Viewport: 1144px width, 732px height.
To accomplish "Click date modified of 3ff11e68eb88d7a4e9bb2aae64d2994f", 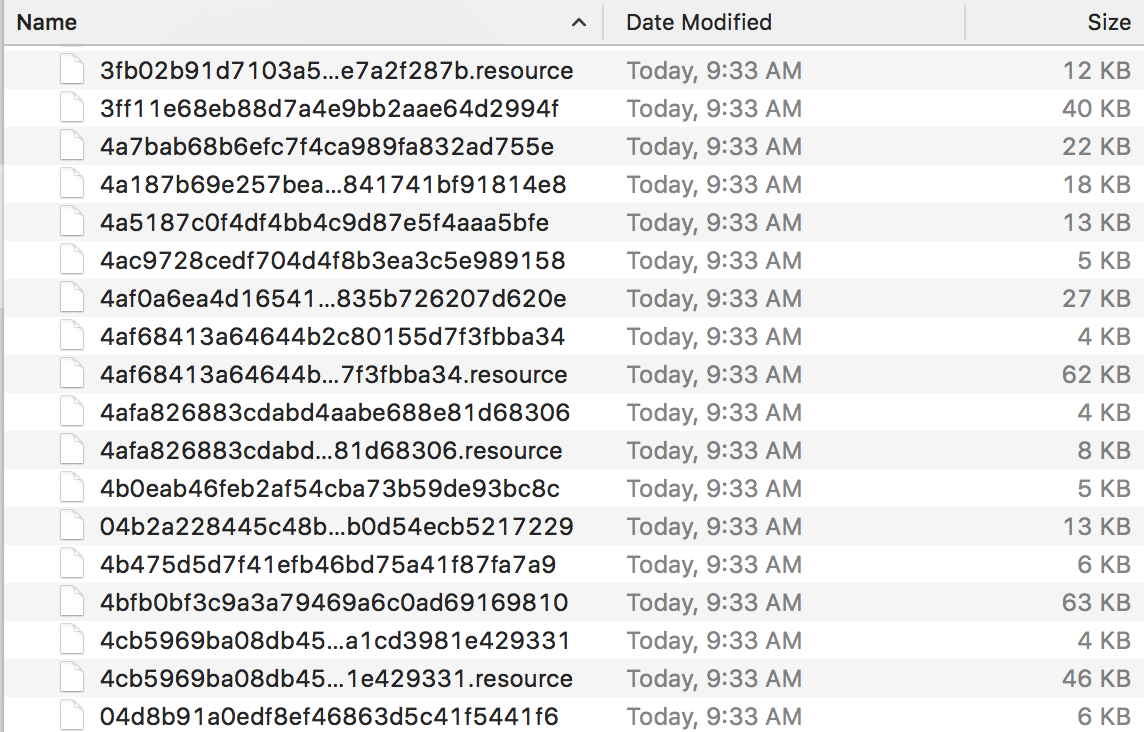I will pyautogui.click(x=714, y=109).
